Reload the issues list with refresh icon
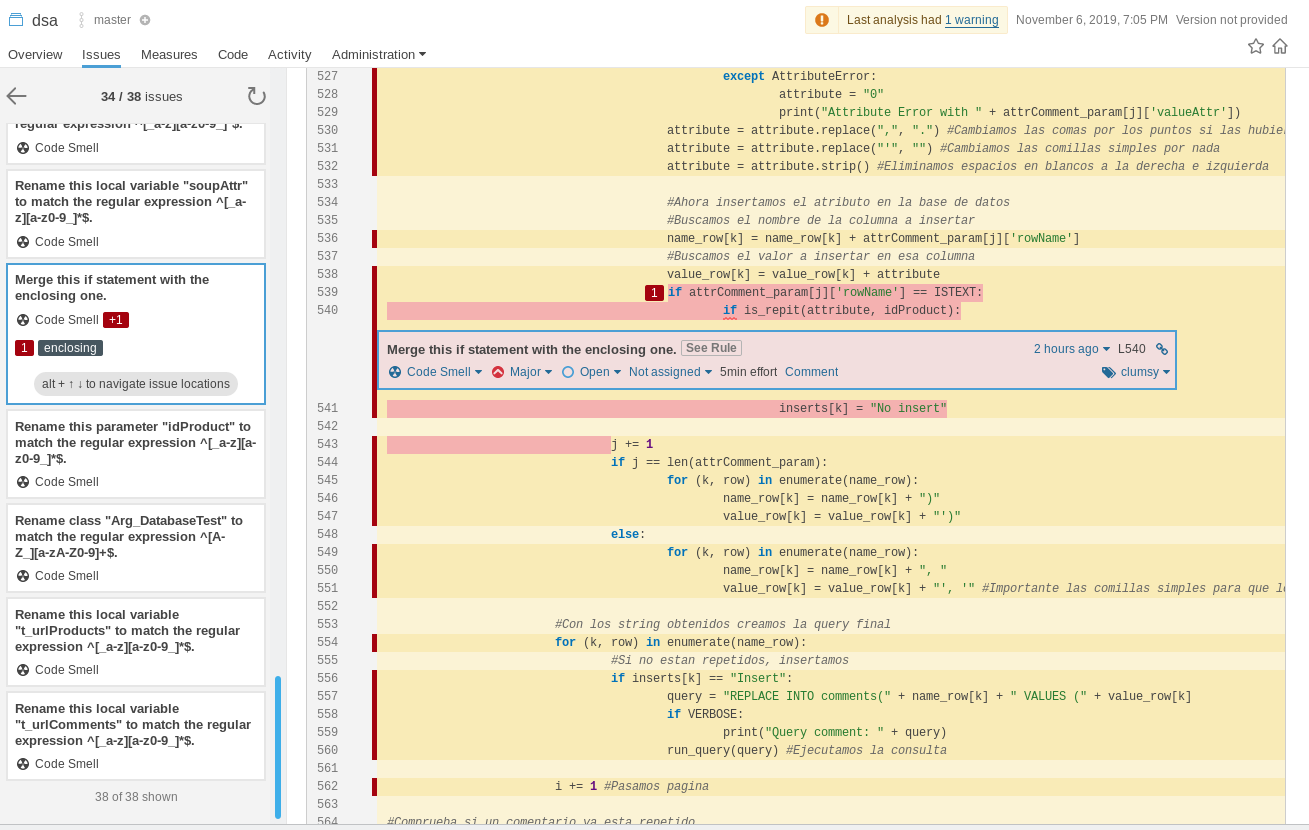This screenshot has height=830, width=1309. 257,96
